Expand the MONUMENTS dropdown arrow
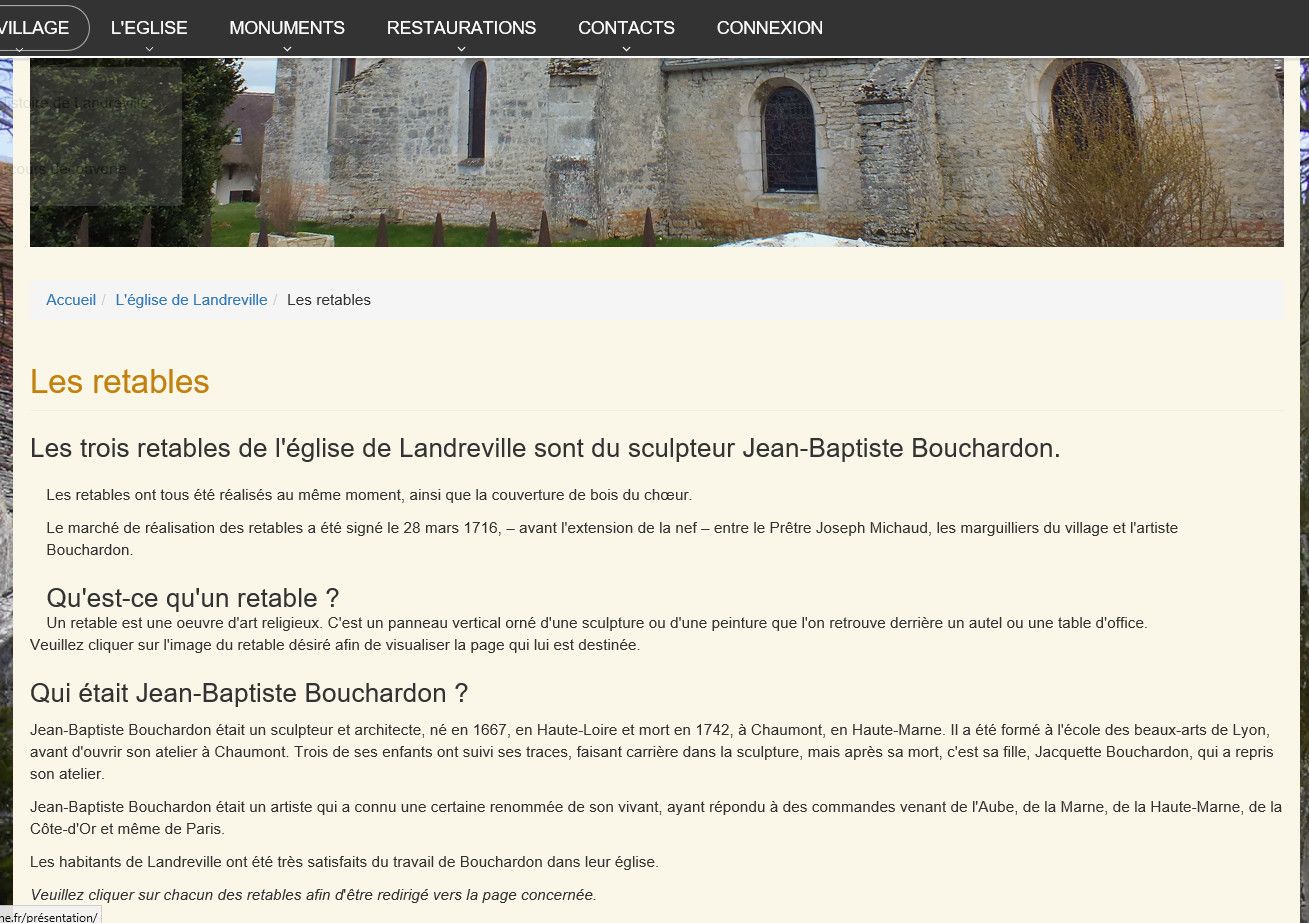Image resolution: width=1309 pixels, height=923 pixels. tap(287, 45)
